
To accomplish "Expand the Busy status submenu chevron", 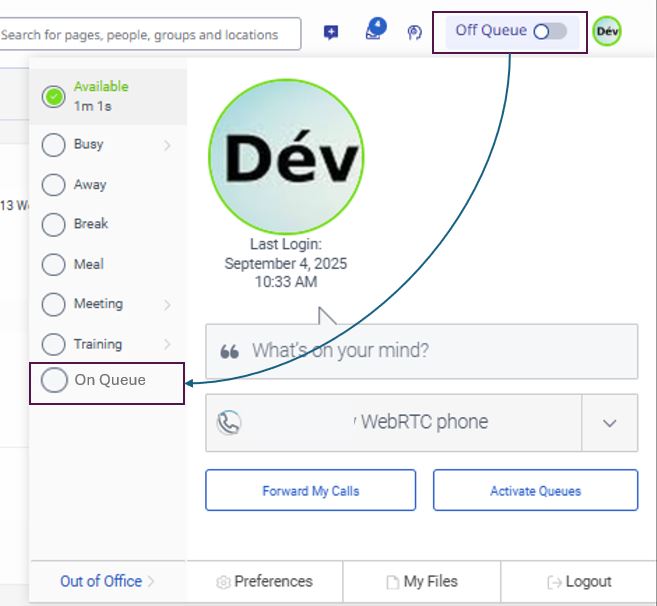I will (167, 145).
